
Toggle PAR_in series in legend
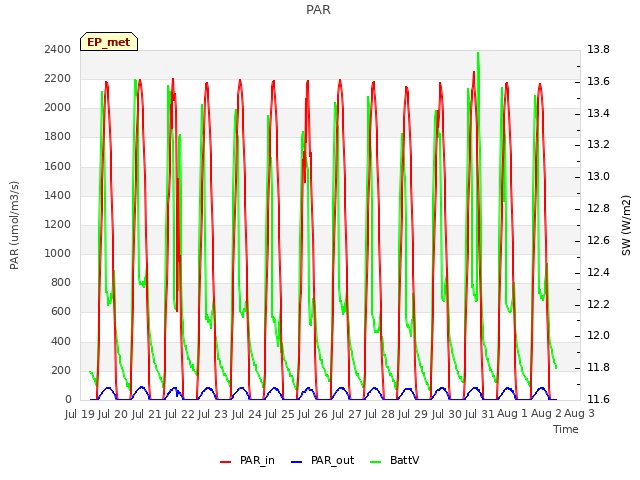click(x=247, y=460)
